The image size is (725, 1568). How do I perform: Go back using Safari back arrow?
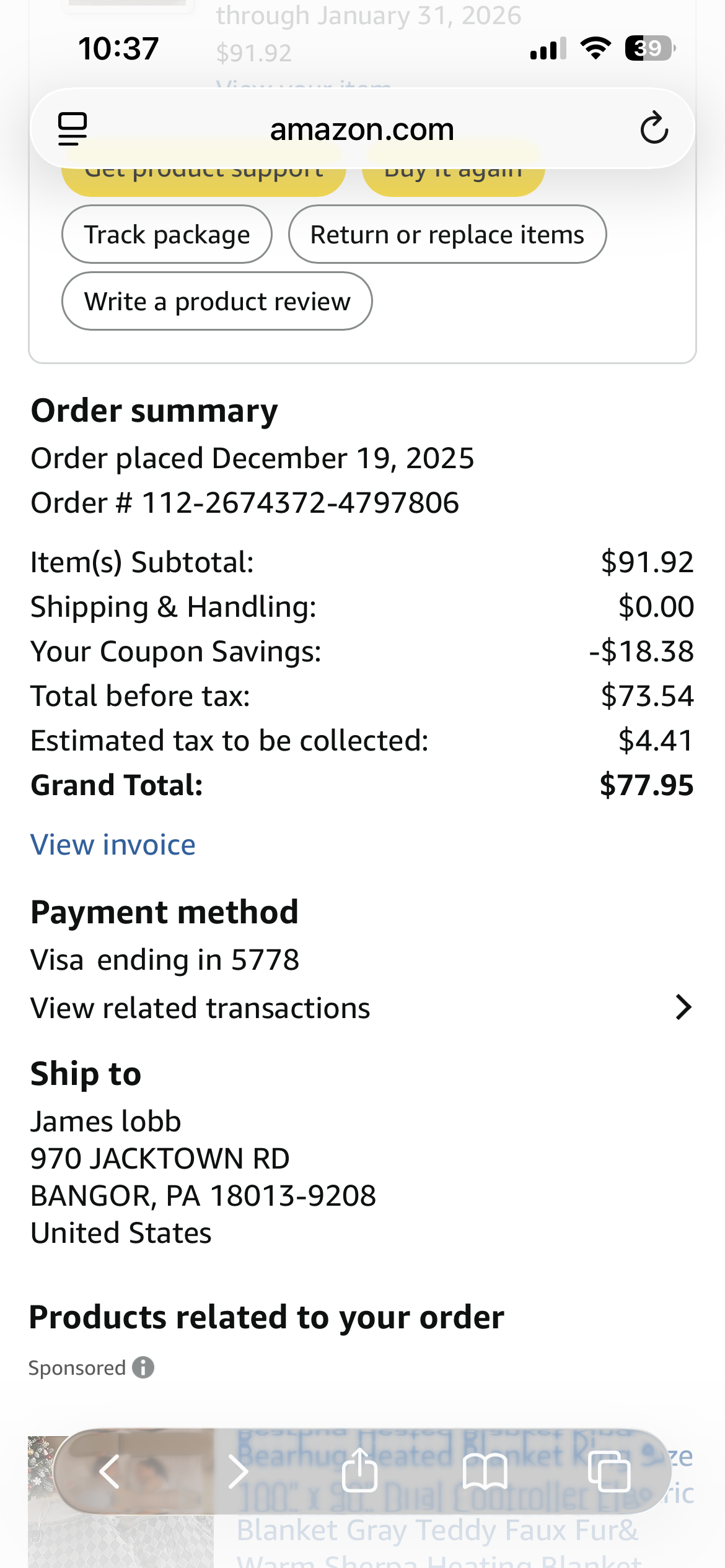point(110,1471)
